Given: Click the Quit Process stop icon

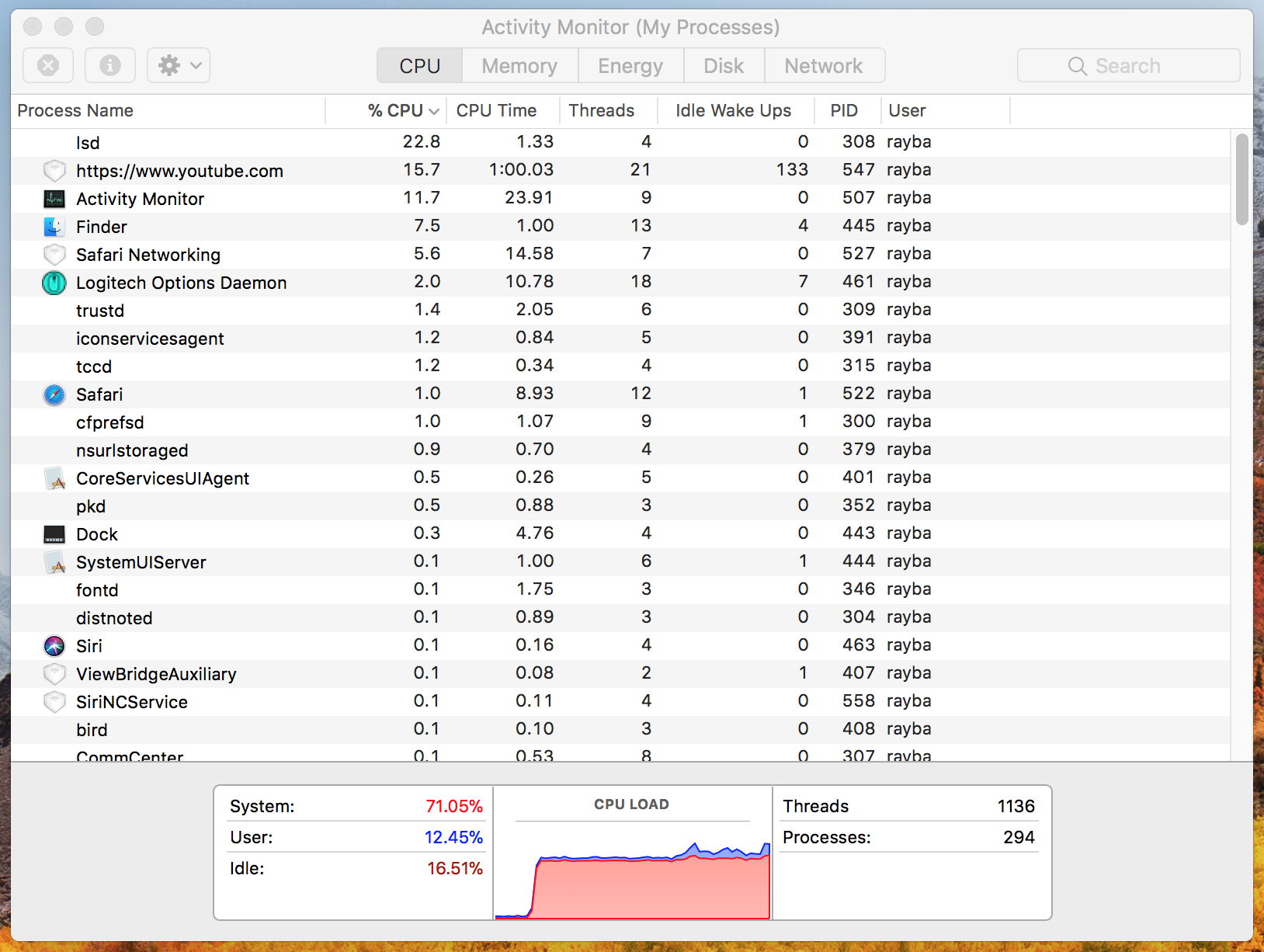Looking at the screenshot, I should coord(48,65).
